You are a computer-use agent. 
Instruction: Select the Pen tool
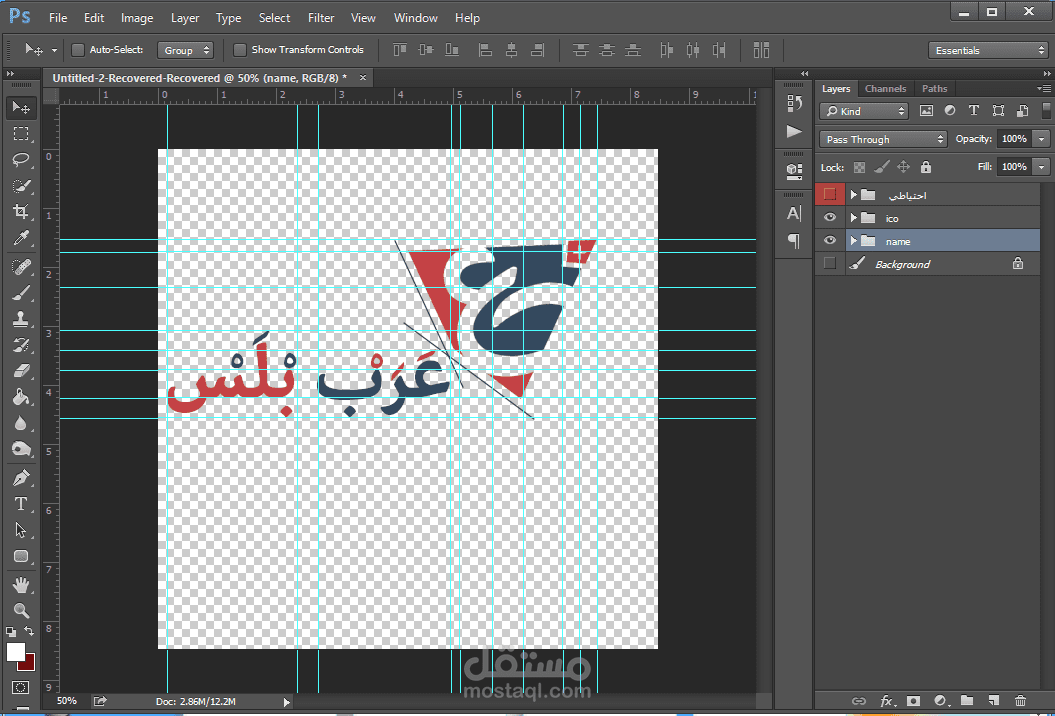coord(21,478)
